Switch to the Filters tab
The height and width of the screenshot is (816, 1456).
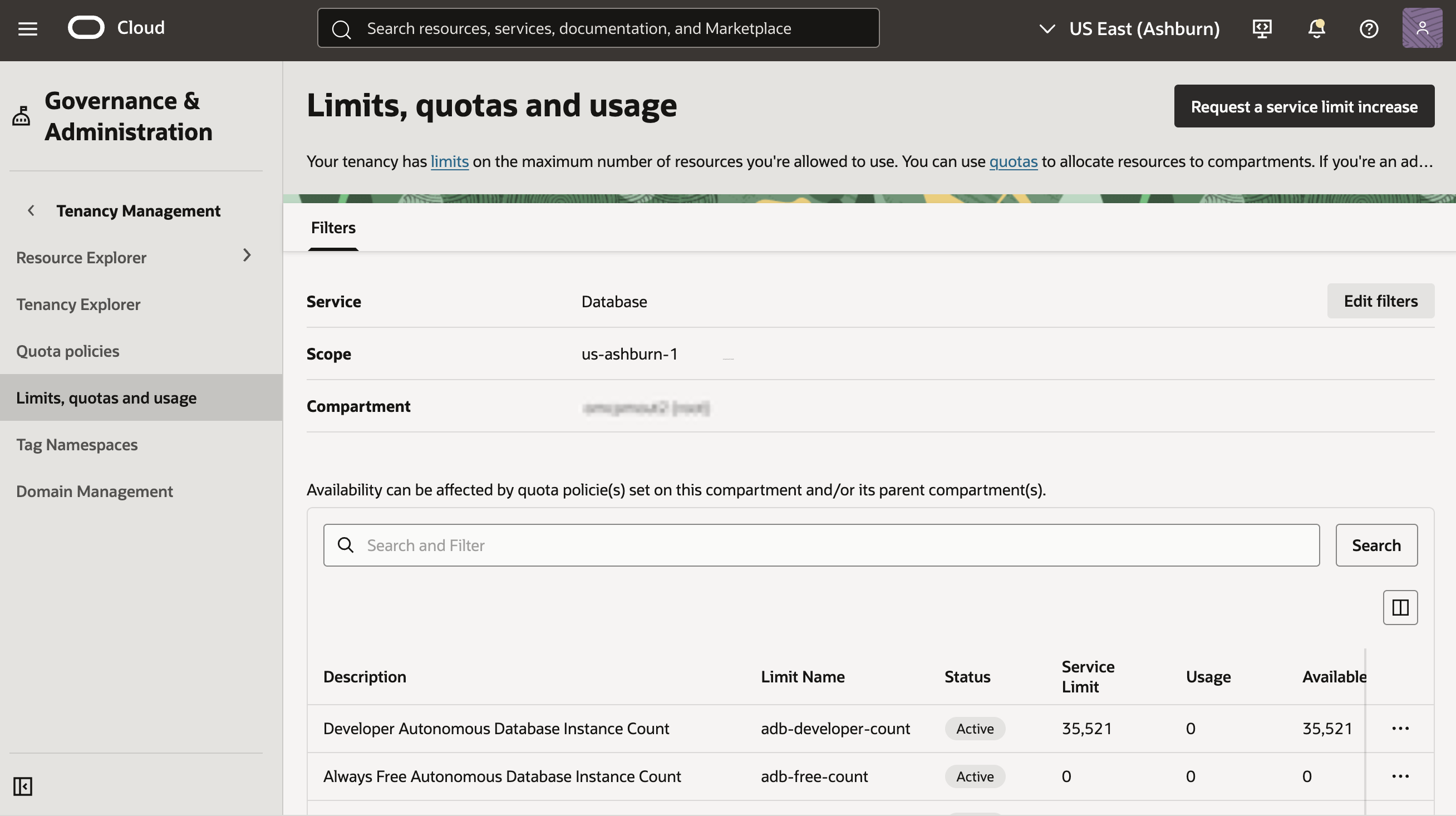coord(333,227)
